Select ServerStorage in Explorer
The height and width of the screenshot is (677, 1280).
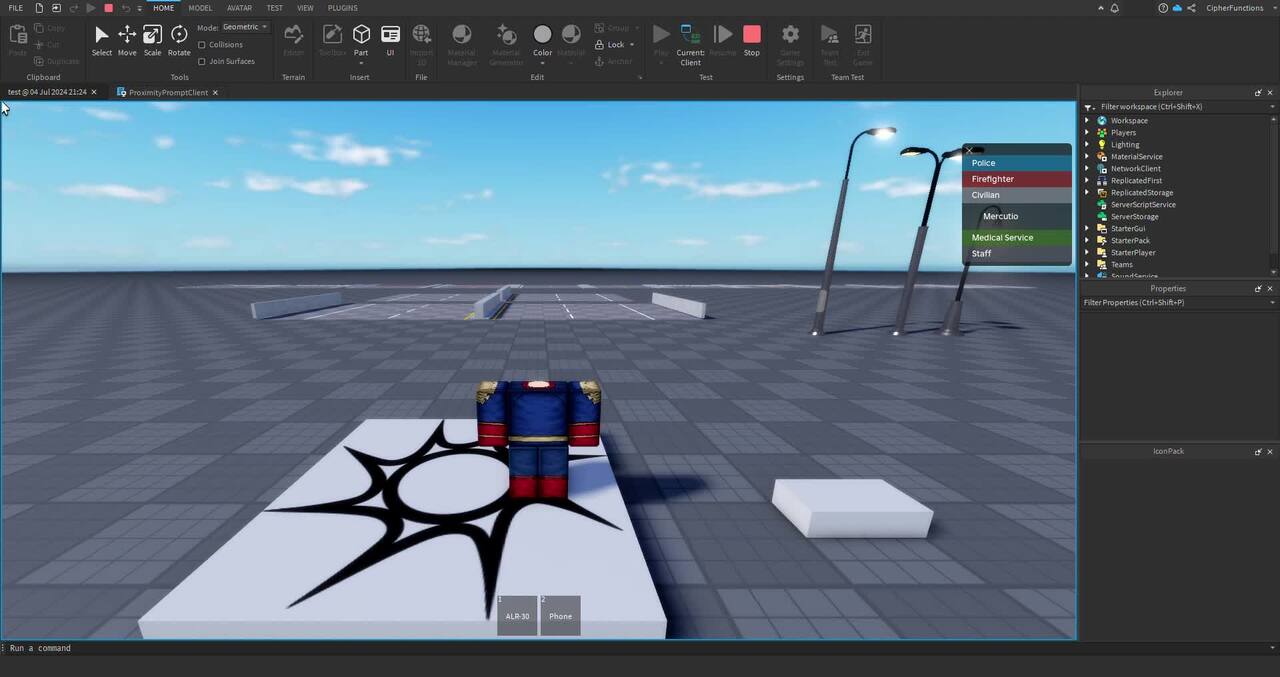pyautogui.click(x=1134, y=217)
